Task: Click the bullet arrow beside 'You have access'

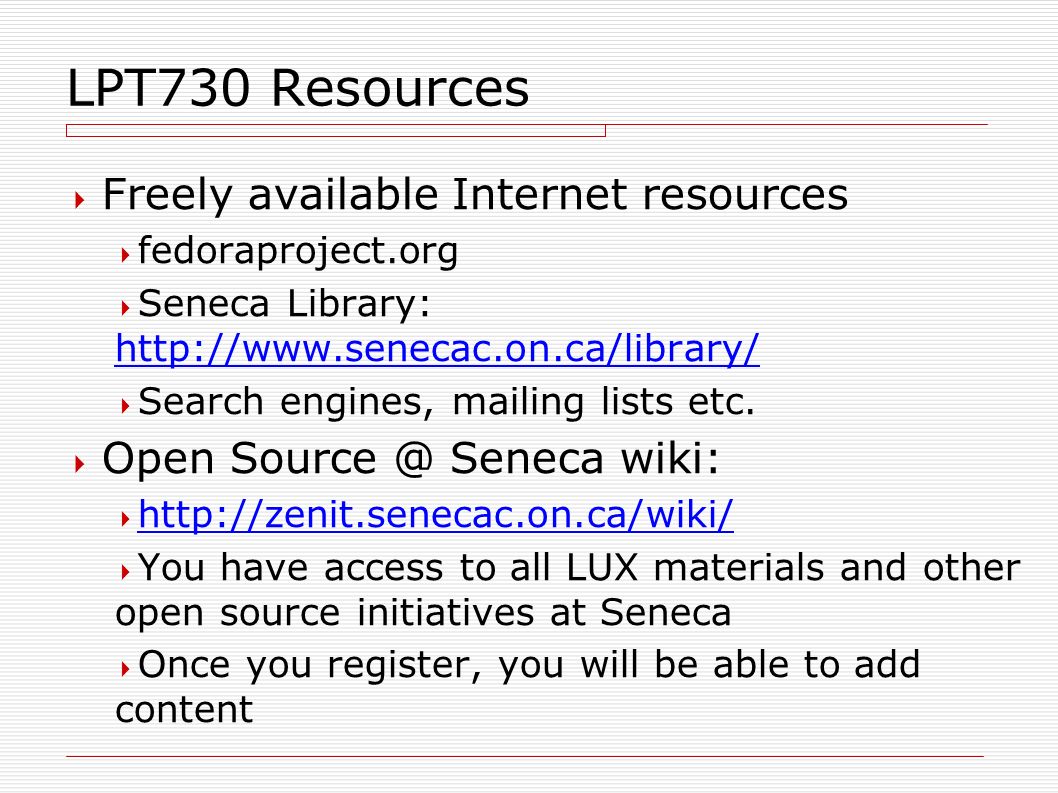Action: click(x=125, y=572)
